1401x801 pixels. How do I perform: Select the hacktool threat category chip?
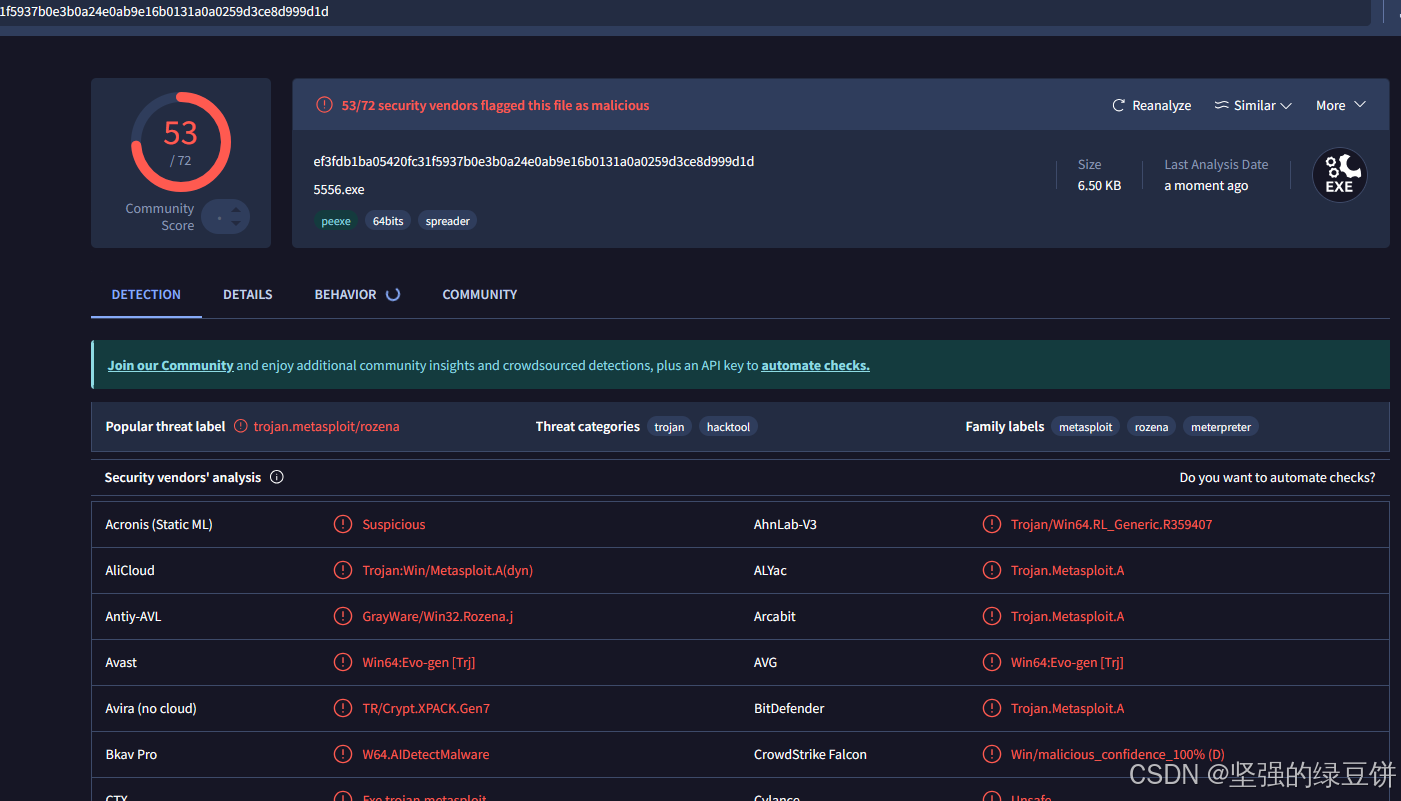tap(728, 427)
